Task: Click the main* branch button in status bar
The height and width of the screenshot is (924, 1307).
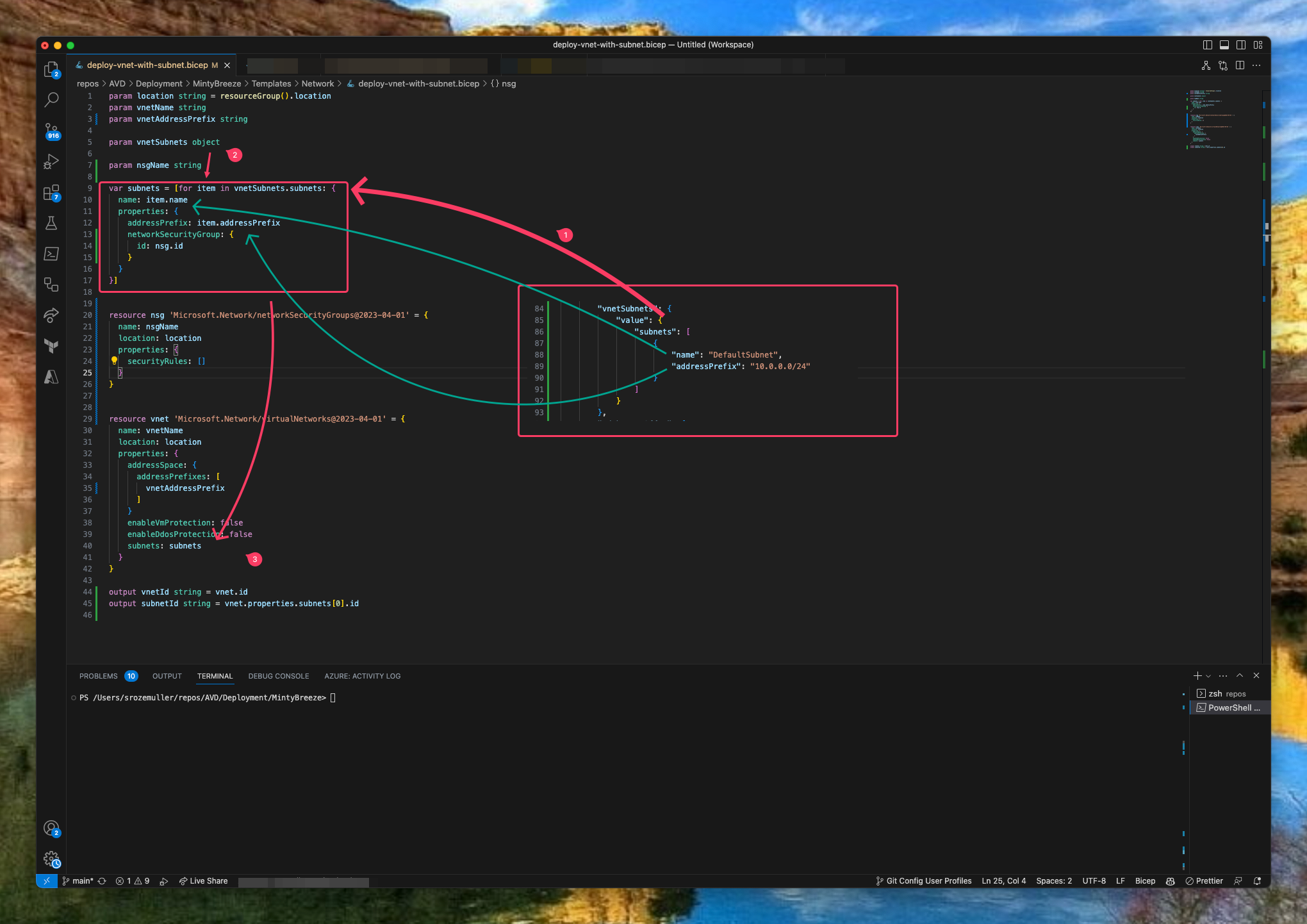Action: (79, 880)
